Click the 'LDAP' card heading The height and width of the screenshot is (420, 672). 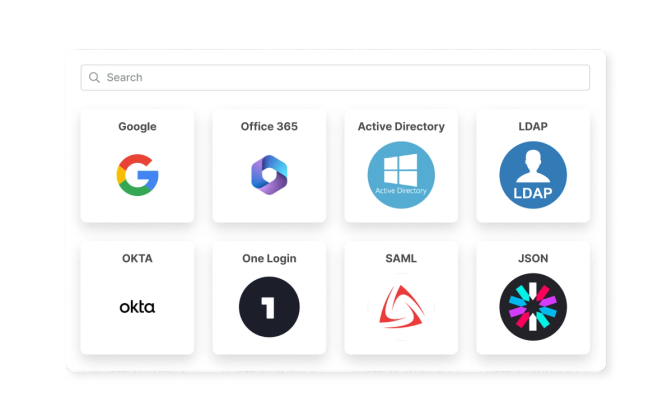(x=533, y=126)
